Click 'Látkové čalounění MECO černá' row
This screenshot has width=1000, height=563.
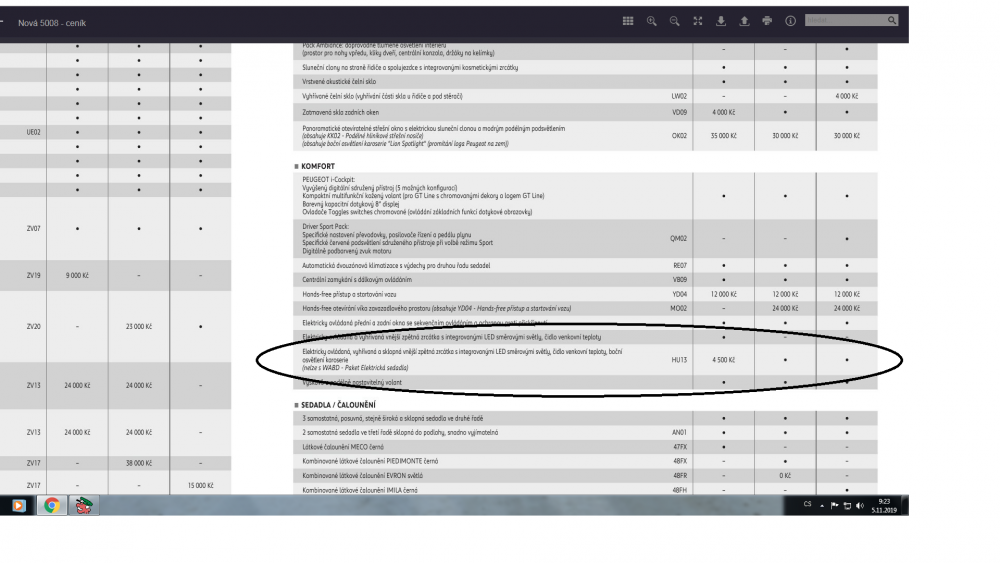(x=342, y=448)
